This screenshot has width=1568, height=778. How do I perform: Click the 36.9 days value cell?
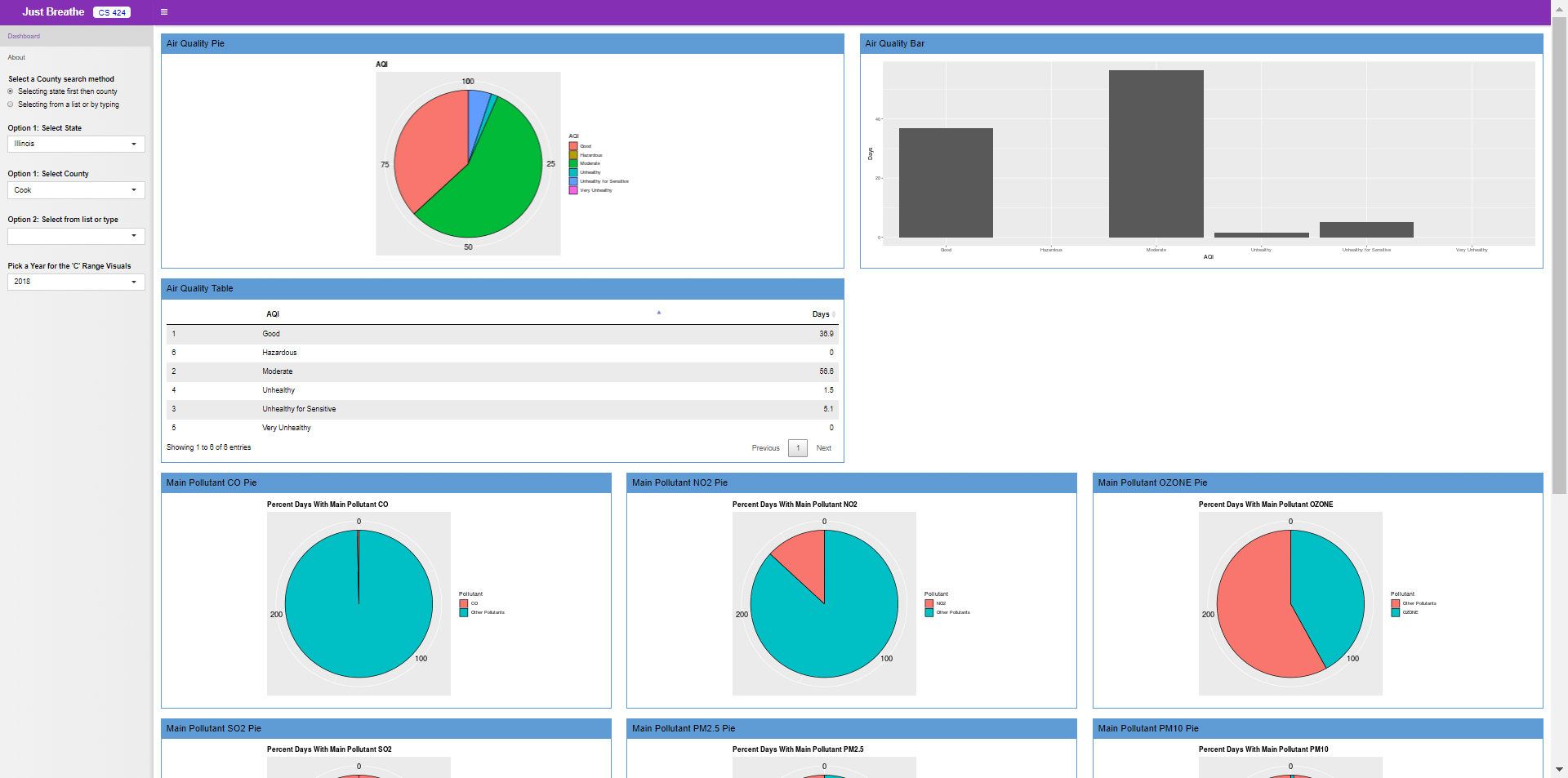coord(826,334)
